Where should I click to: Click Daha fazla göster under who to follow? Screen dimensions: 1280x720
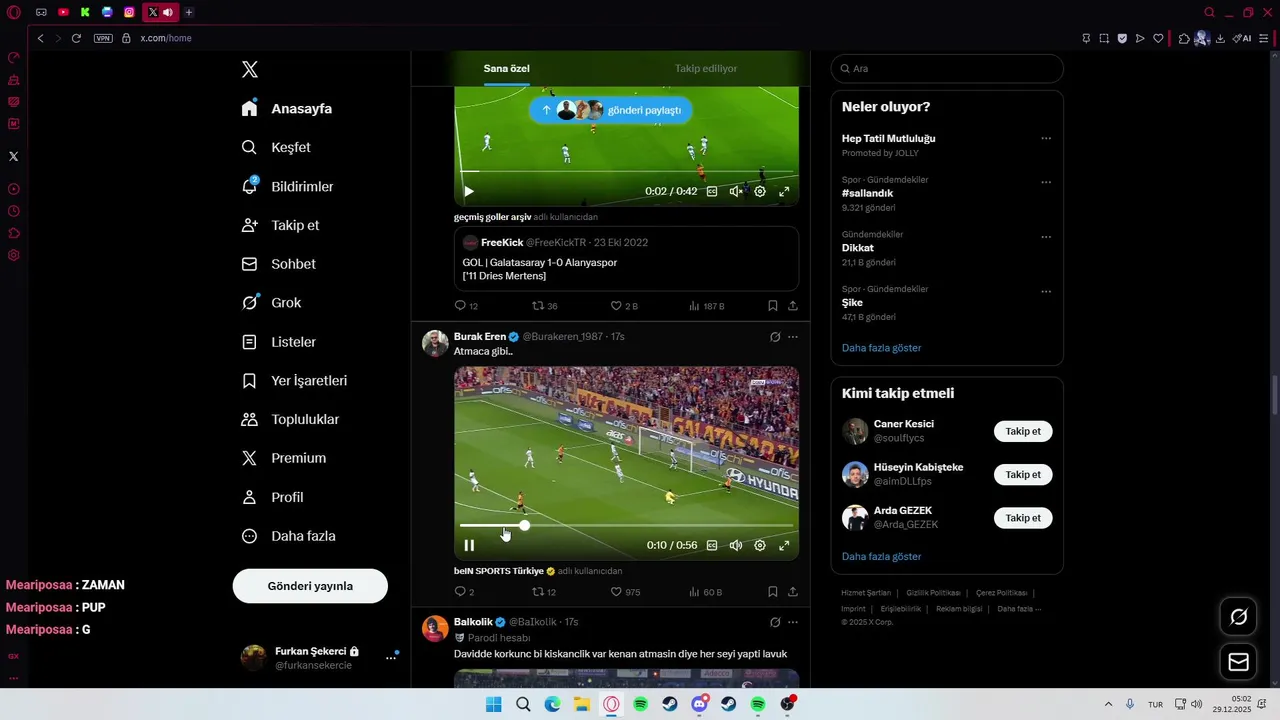[881, 556]
